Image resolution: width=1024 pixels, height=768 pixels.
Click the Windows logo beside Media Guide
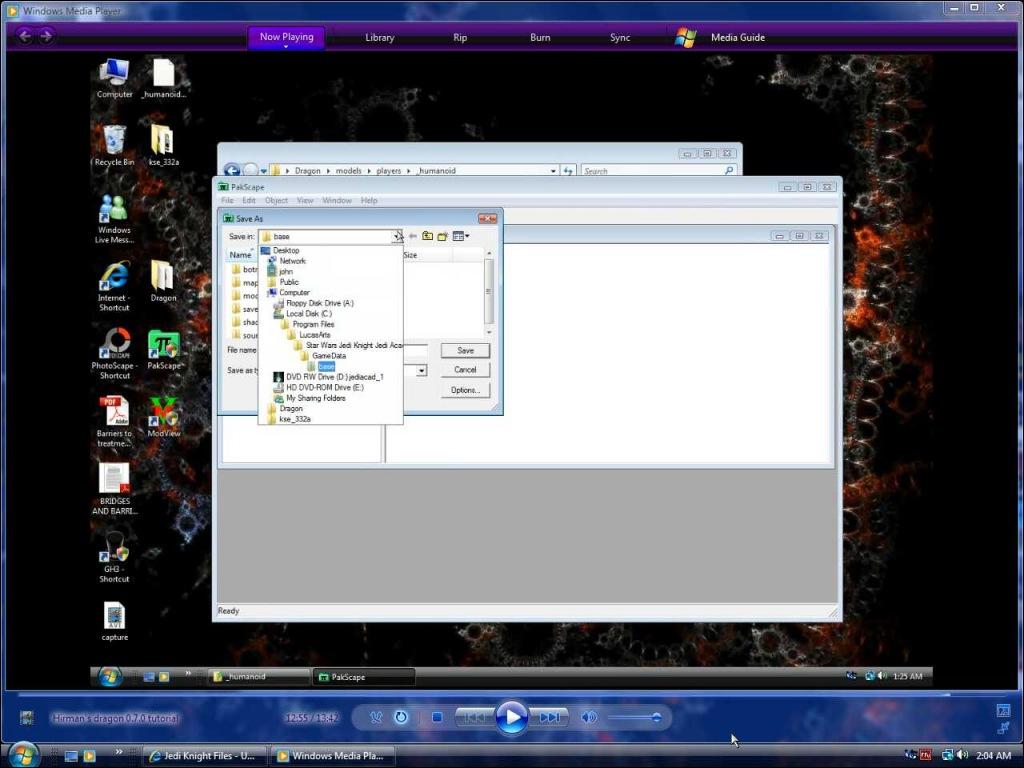click(x=685, y=38)
